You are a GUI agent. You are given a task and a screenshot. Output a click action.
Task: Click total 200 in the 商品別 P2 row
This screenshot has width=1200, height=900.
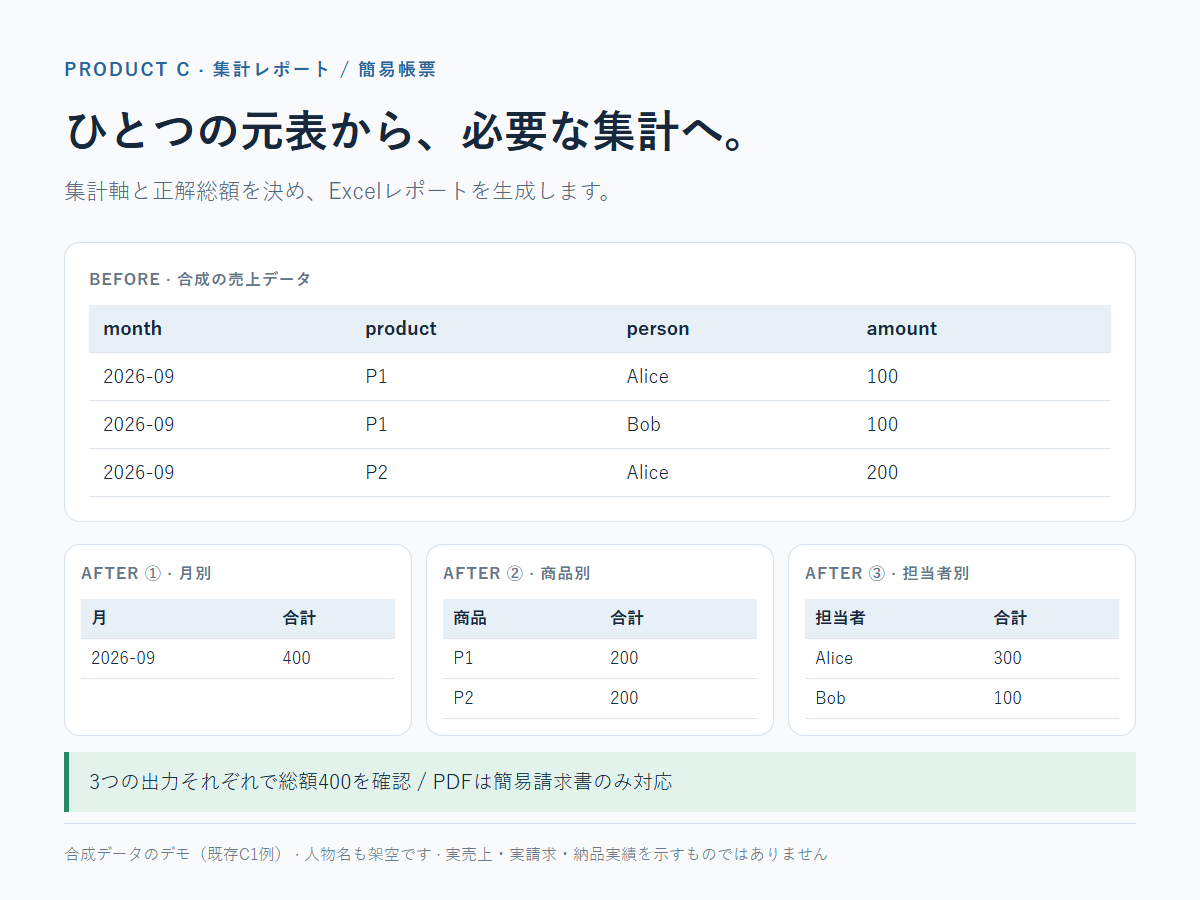(624, 698)
